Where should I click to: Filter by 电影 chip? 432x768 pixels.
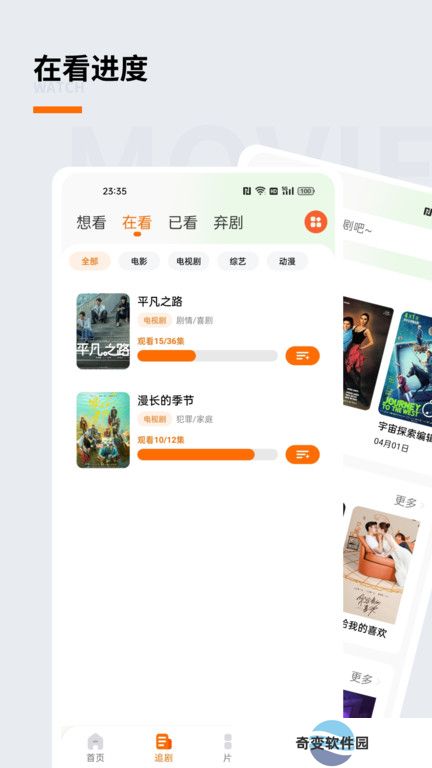tap(139, 261)
